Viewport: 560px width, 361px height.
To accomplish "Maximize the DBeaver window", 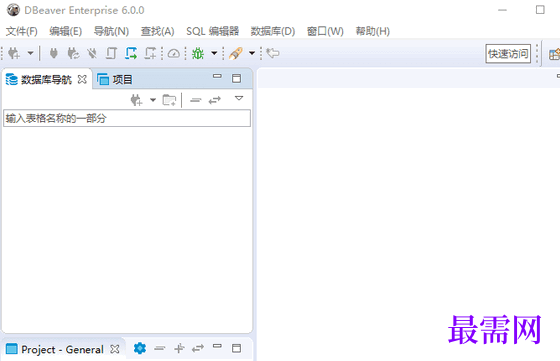I will 540,10.
